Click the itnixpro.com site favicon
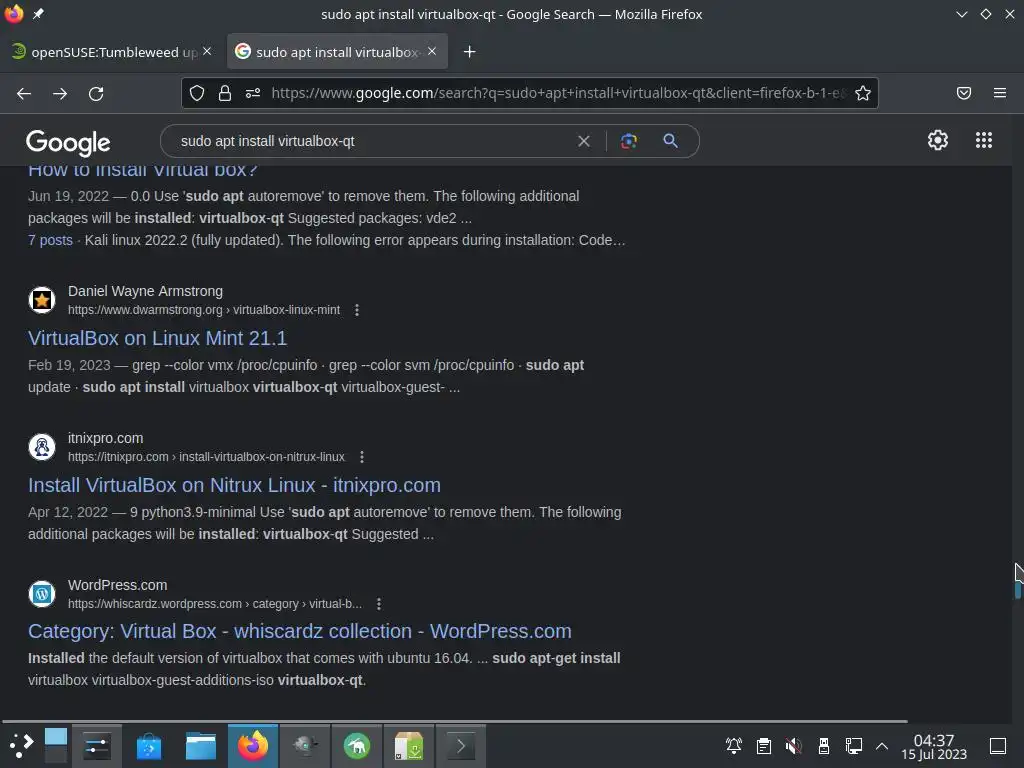 coord(42,447)
